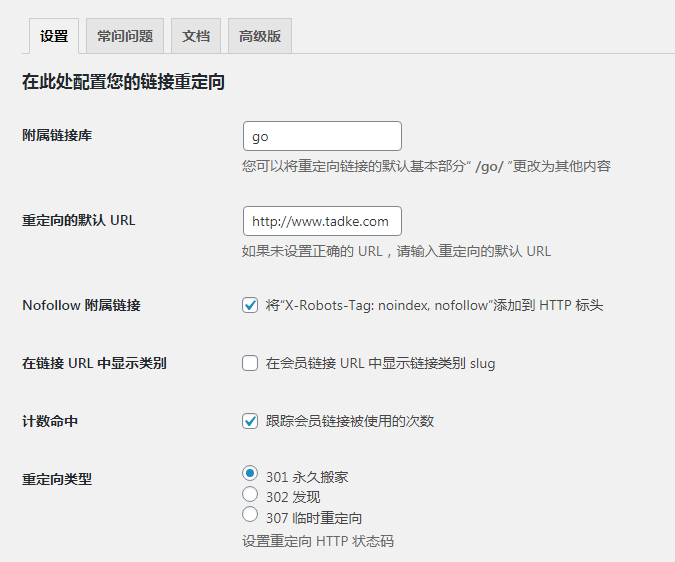This screenshot has height=562, width=675.
Task: Select the 307 临时重定向 radio button
Action: click(250, 515)
